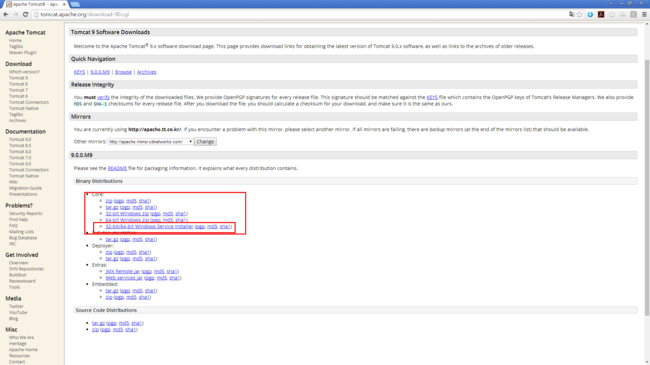Download the 32-bit Windows zip

click(127, 214)
